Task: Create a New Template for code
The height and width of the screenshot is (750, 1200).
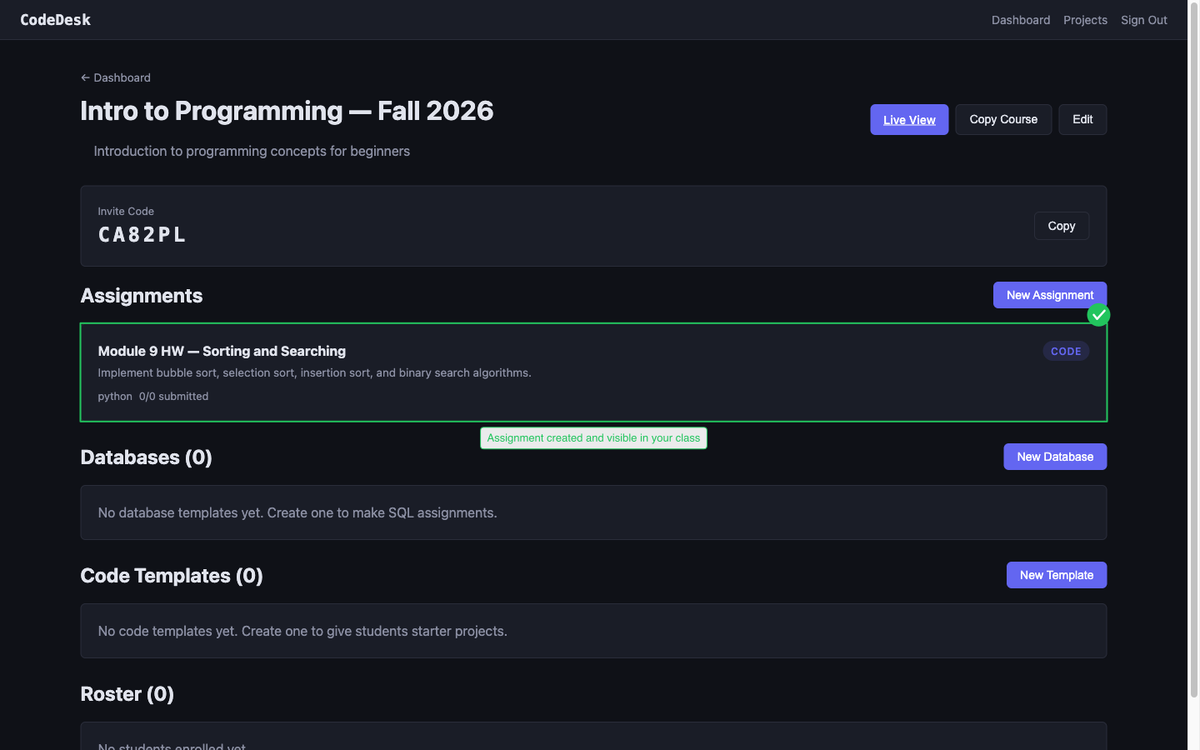Action: (1056, 575)
